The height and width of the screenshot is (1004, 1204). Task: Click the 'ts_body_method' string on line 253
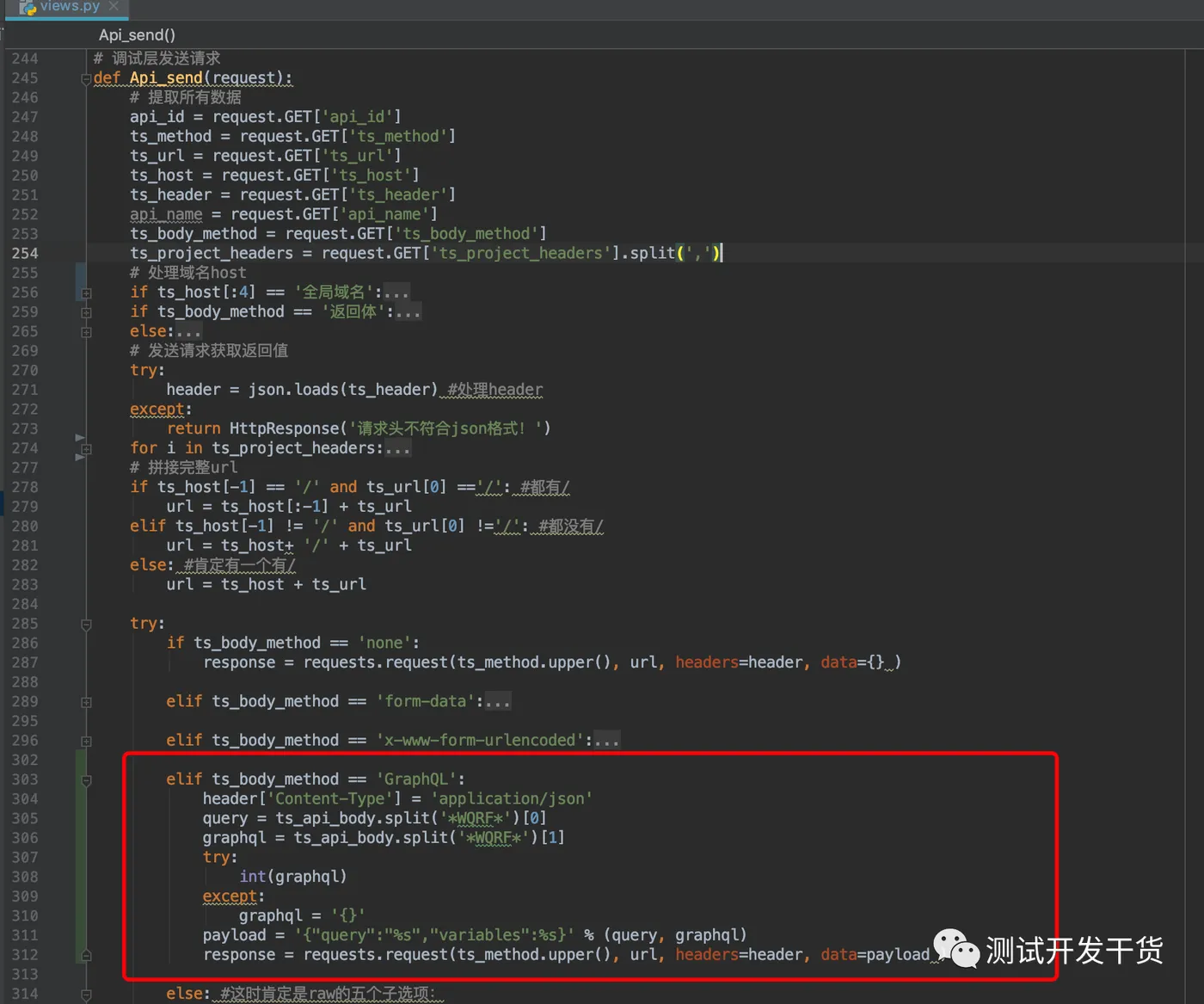(465, 233)
